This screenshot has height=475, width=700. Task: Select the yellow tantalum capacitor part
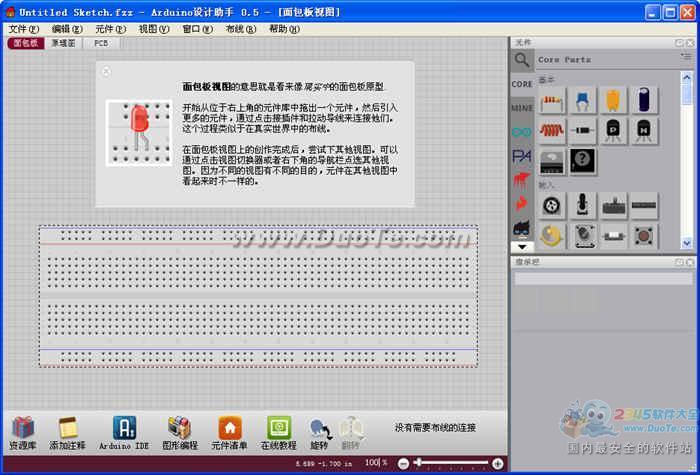coord(613,101)
